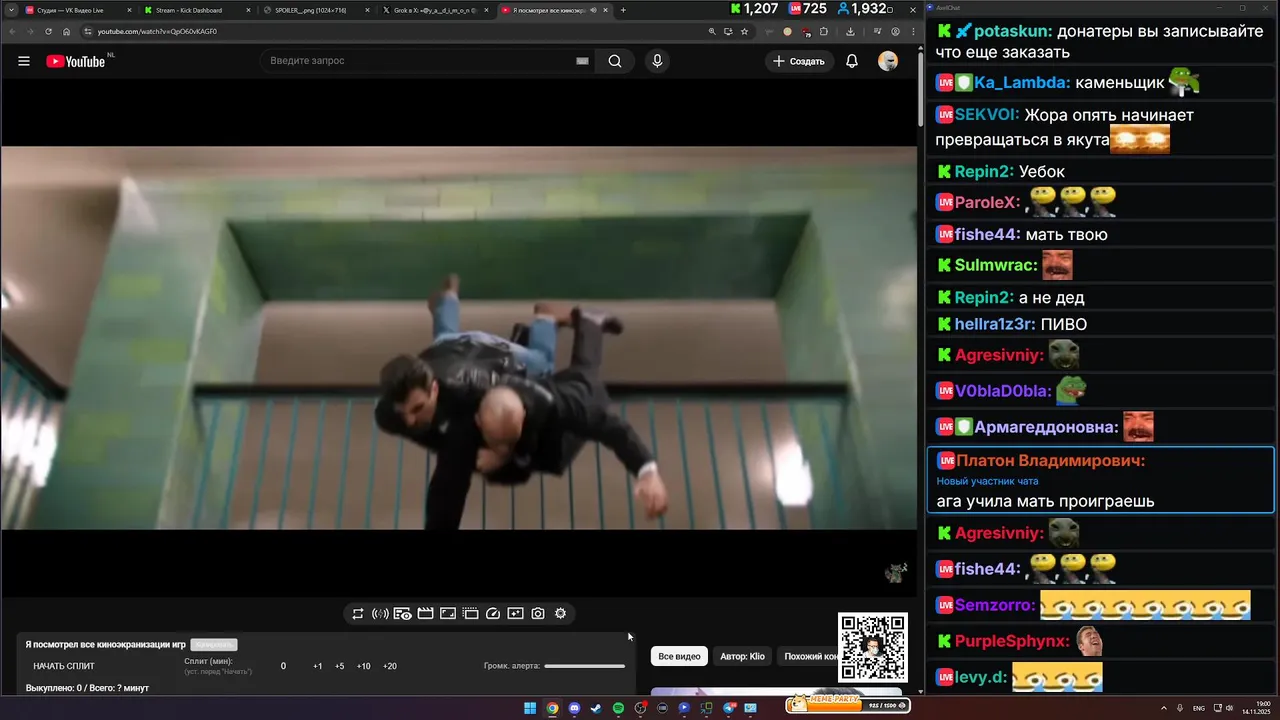Open the browser downloads icon
Screen dimensions: 1280x720
pos(850,31)
